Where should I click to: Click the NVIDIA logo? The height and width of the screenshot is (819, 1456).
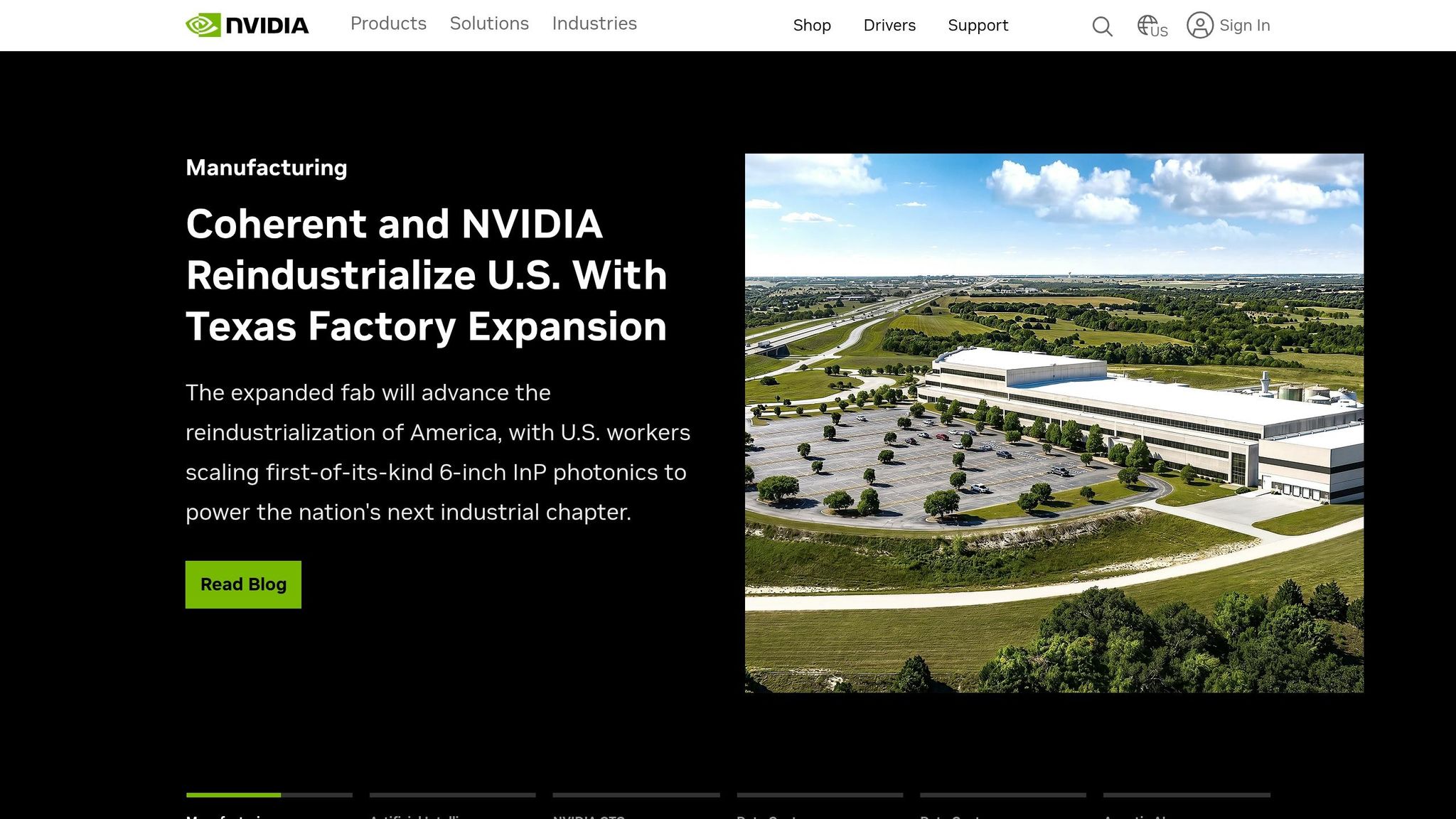pyautogui.click(x=247, y=25)
